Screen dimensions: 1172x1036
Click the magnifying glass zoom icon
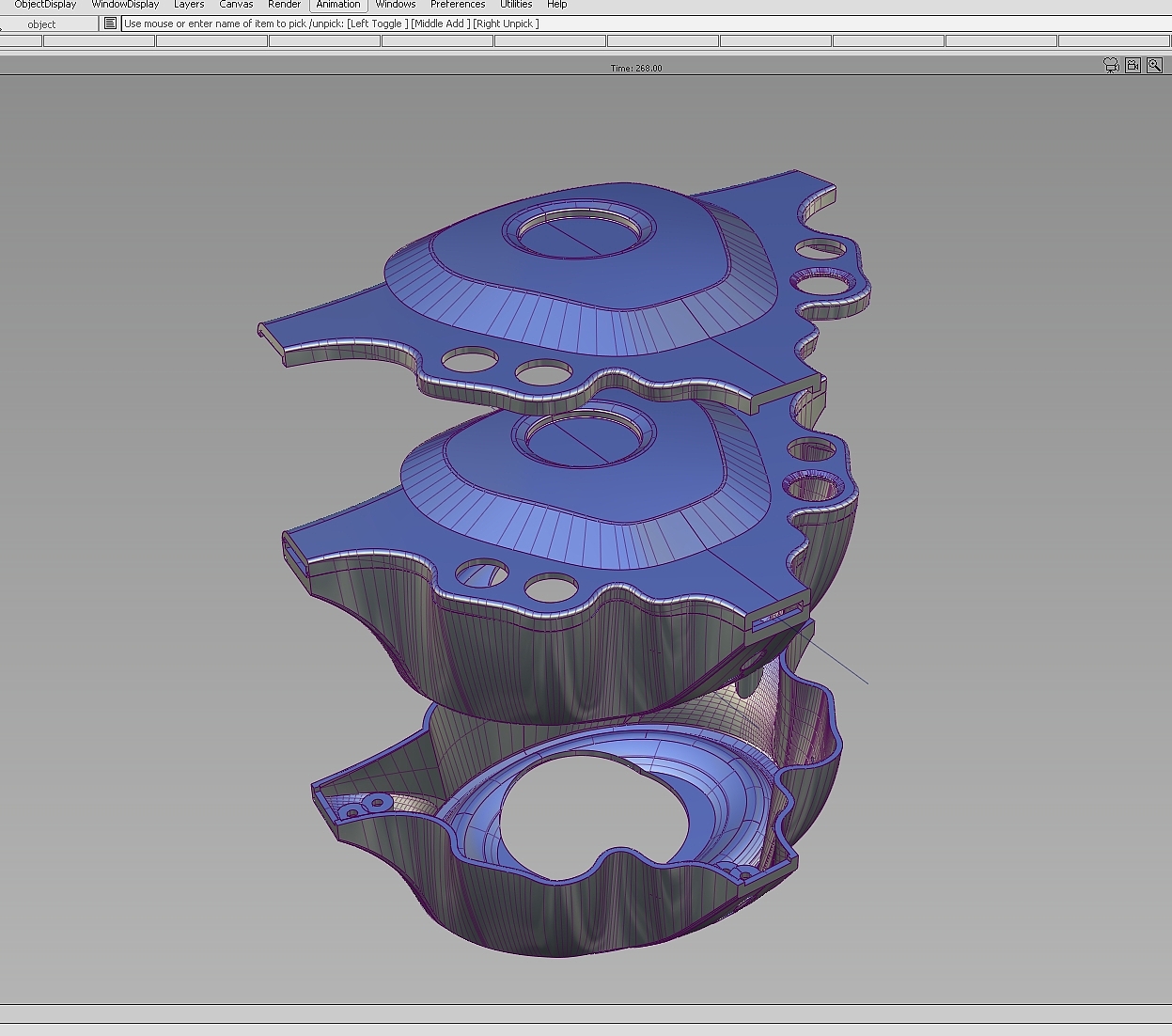coord(1154,66)
